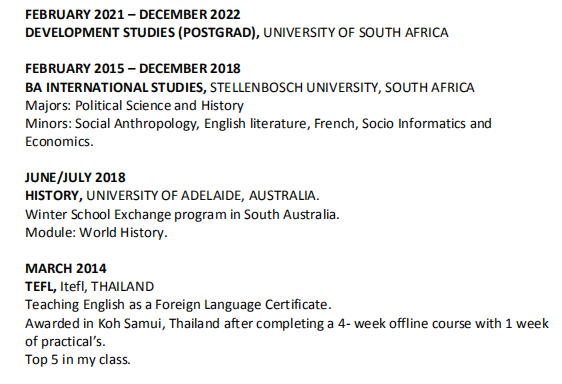Click 'Teaching English as a Foreign Language Certificate.' line
Viewport: 562px width, 384px height.
(x=178, y=305)
